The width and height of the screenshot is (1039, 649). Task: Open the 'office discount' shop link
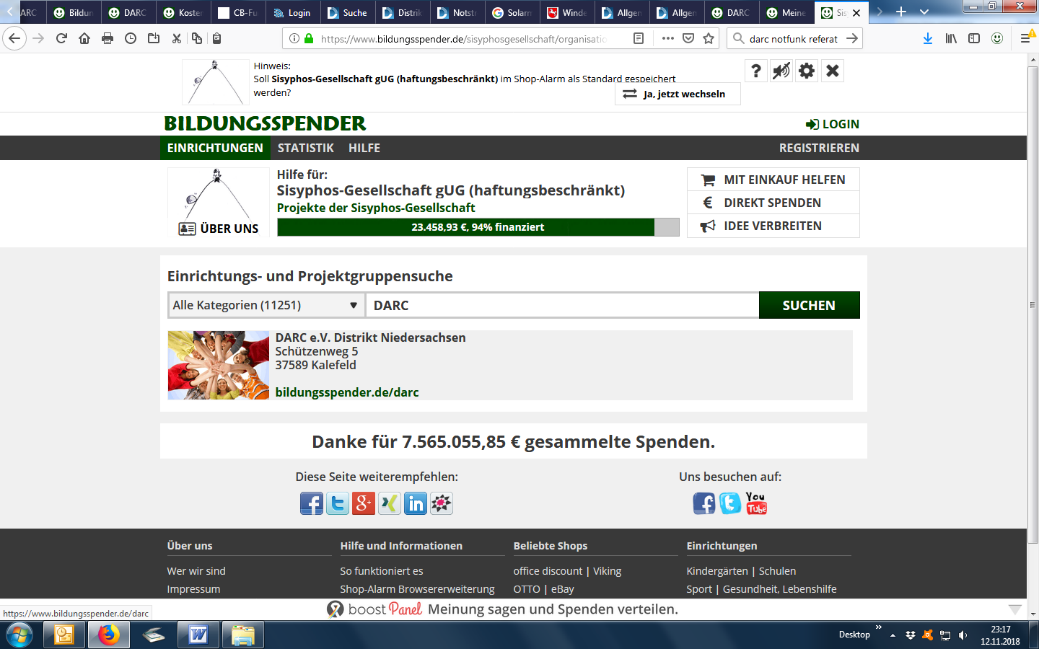pyautogui.click(x=548, y=571)
